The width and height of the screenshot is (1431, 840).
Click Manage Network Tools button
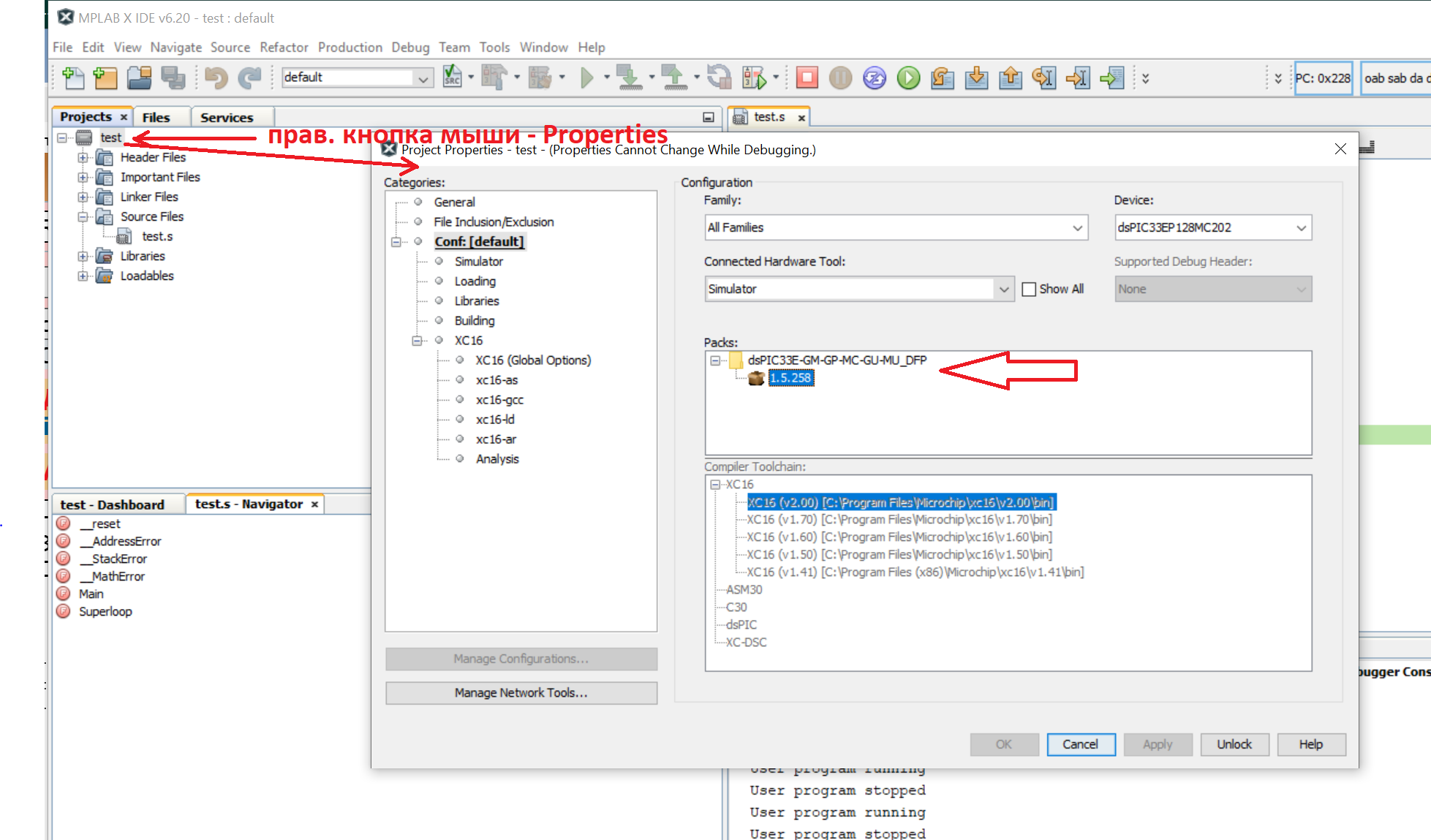coord(521,692)
